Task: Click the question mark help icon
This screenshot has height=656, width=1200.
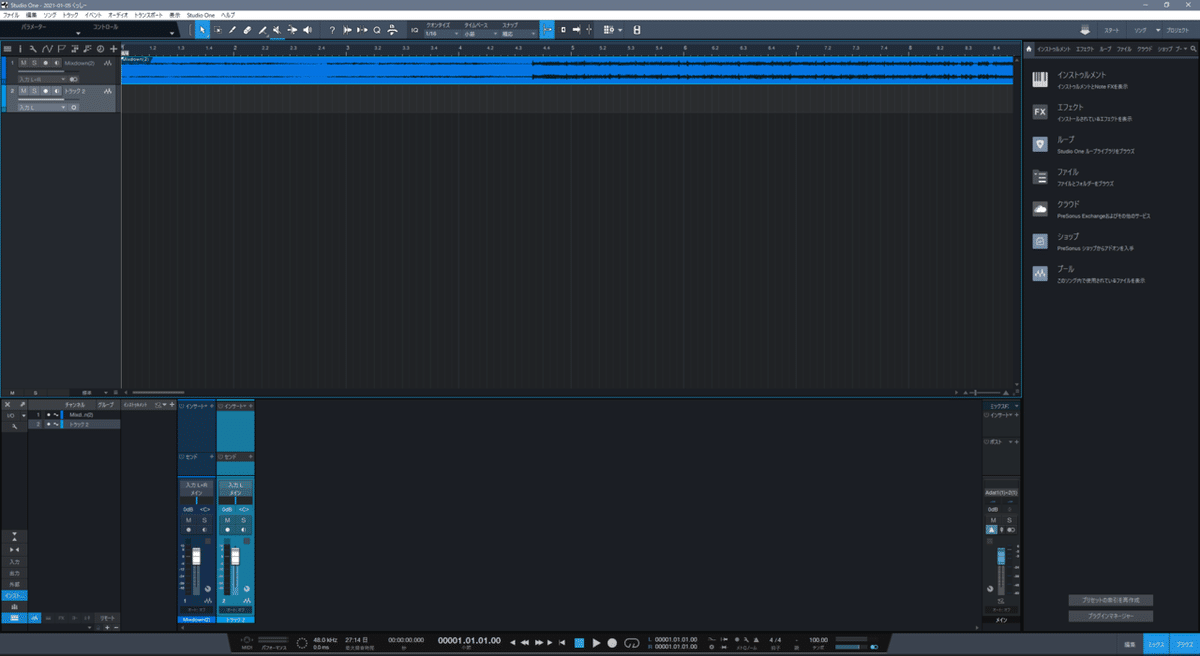Action: pyautogui.click(x=332, y=30)
